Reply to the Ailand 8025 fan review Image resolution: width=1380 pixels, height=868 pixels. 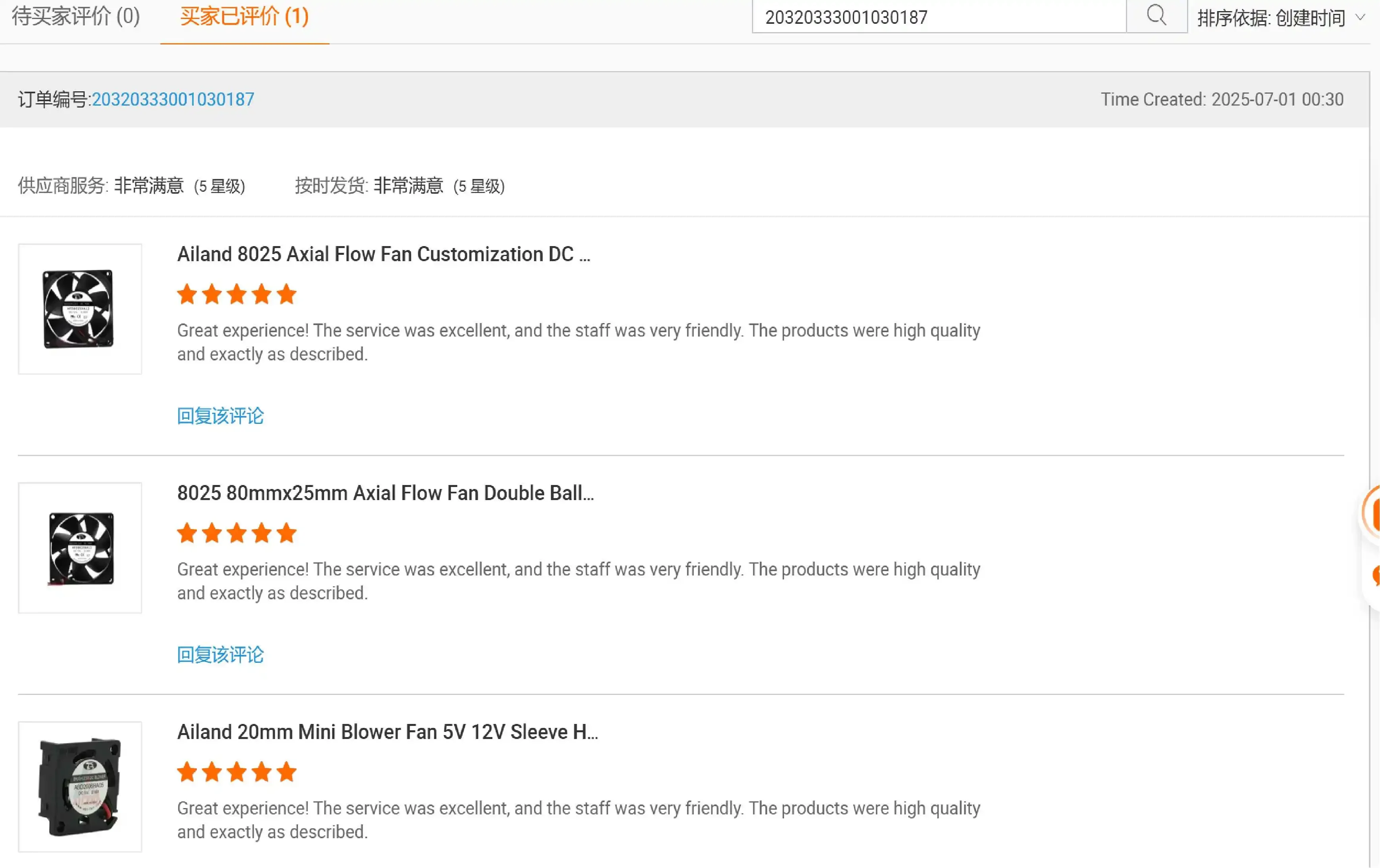(x=220, y=416)
